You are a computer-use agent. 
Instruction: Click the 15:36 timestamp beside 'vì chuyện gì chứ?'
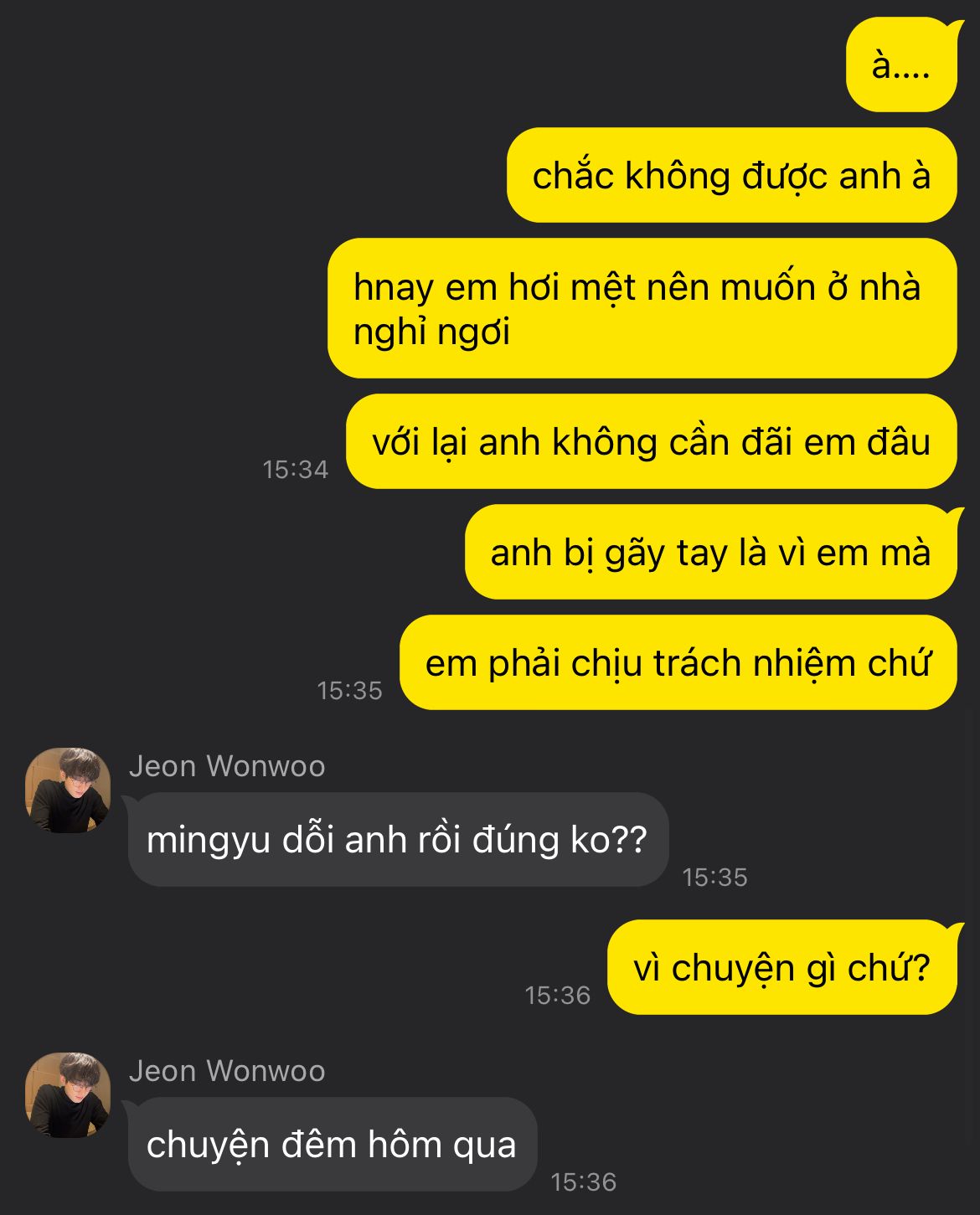point(558,996)
